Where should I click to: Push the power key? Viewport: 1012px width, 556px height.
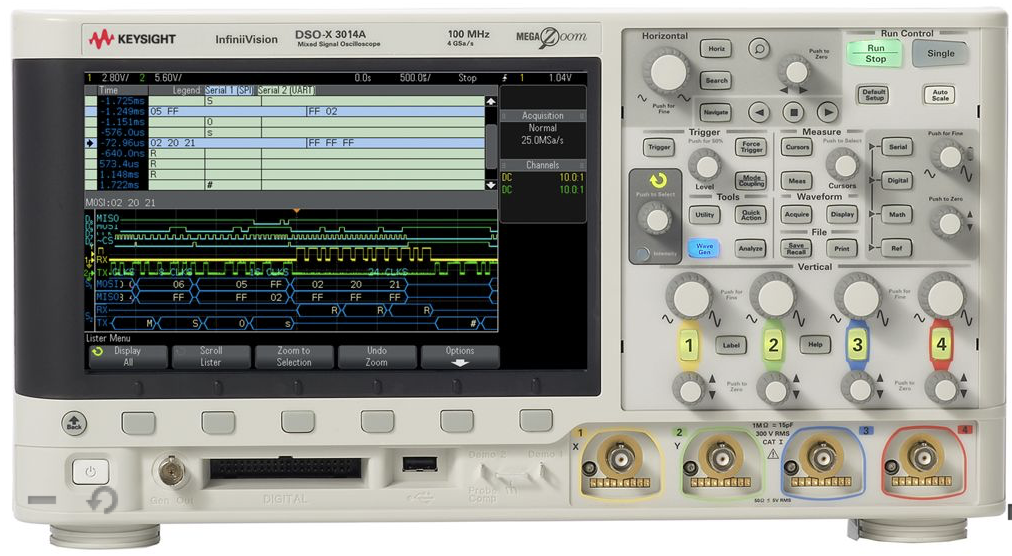(90, 472)
